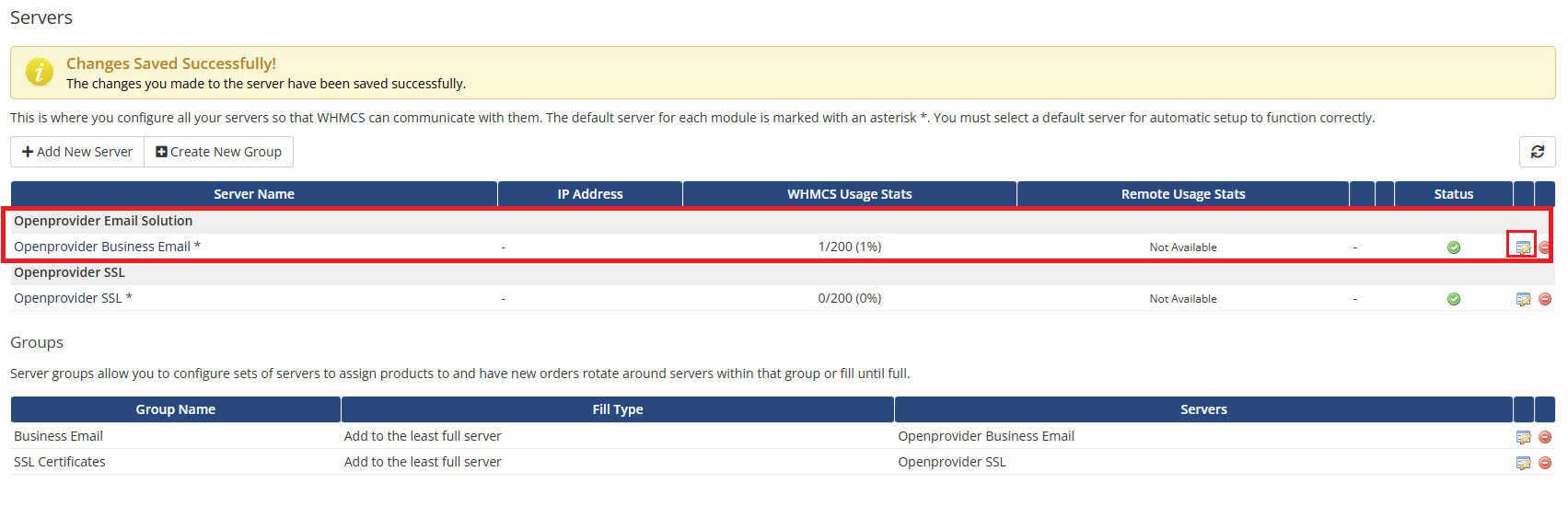
Task: Click 'Not Available' for Openprovider SSL server
Action: click(x=1183, y=299)
